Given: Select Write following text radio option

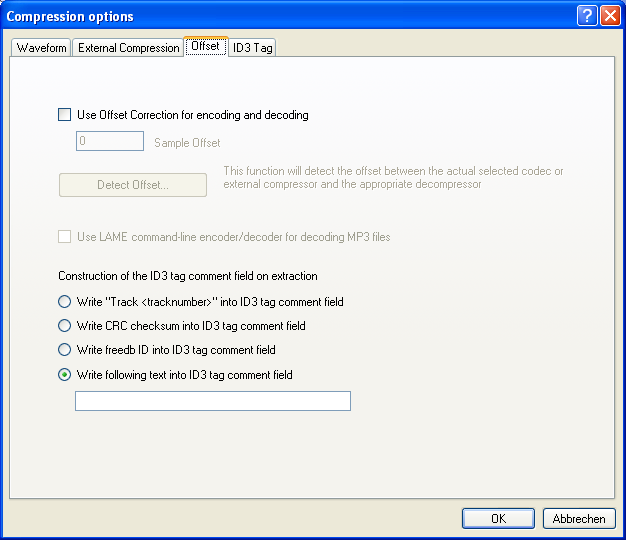Looking at the screenshot, I should (x=66, y=375).
